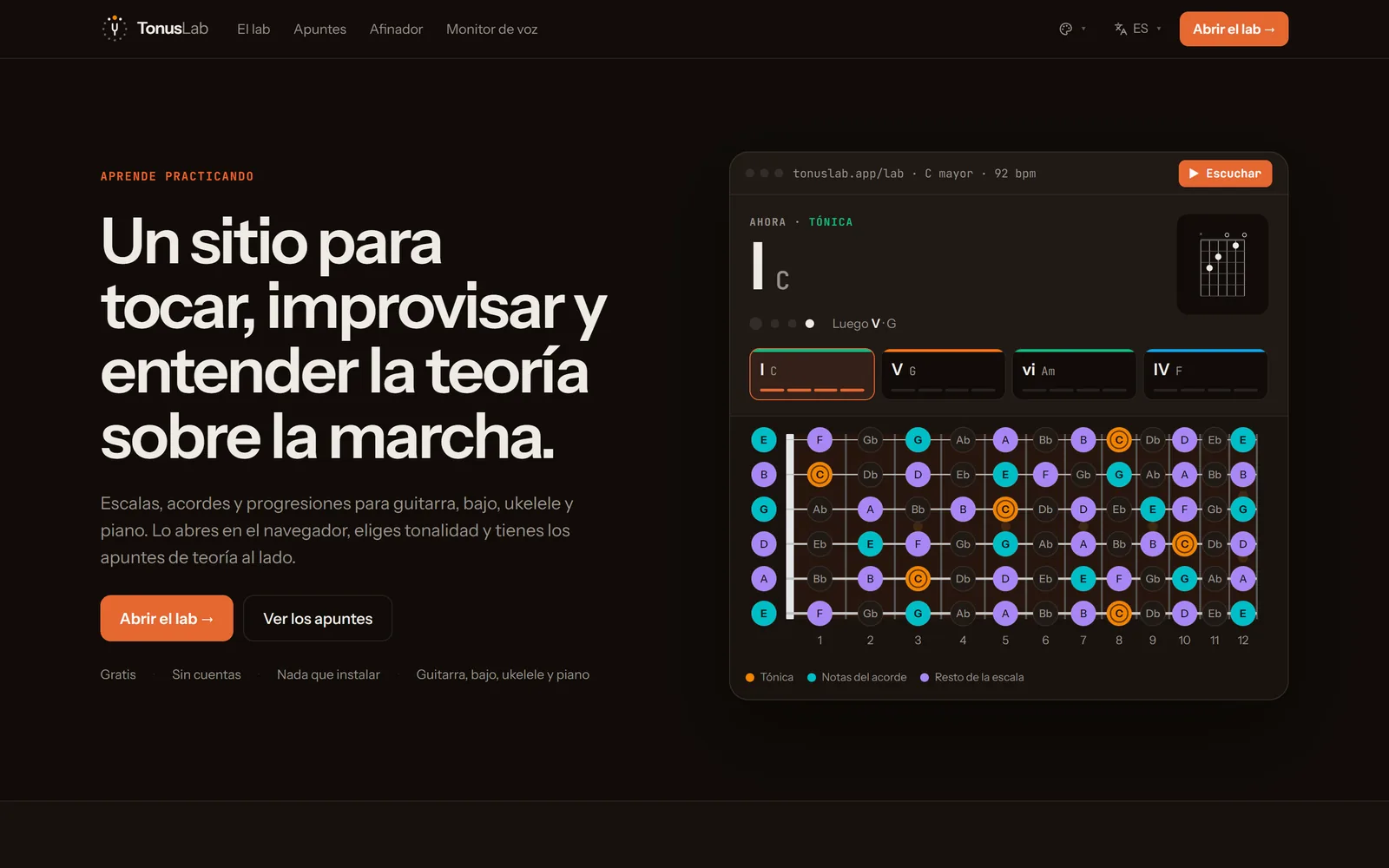Click Resto de la escala purple swatch
This screenshot has width=1389, height=868.
[x=925, y=678]
